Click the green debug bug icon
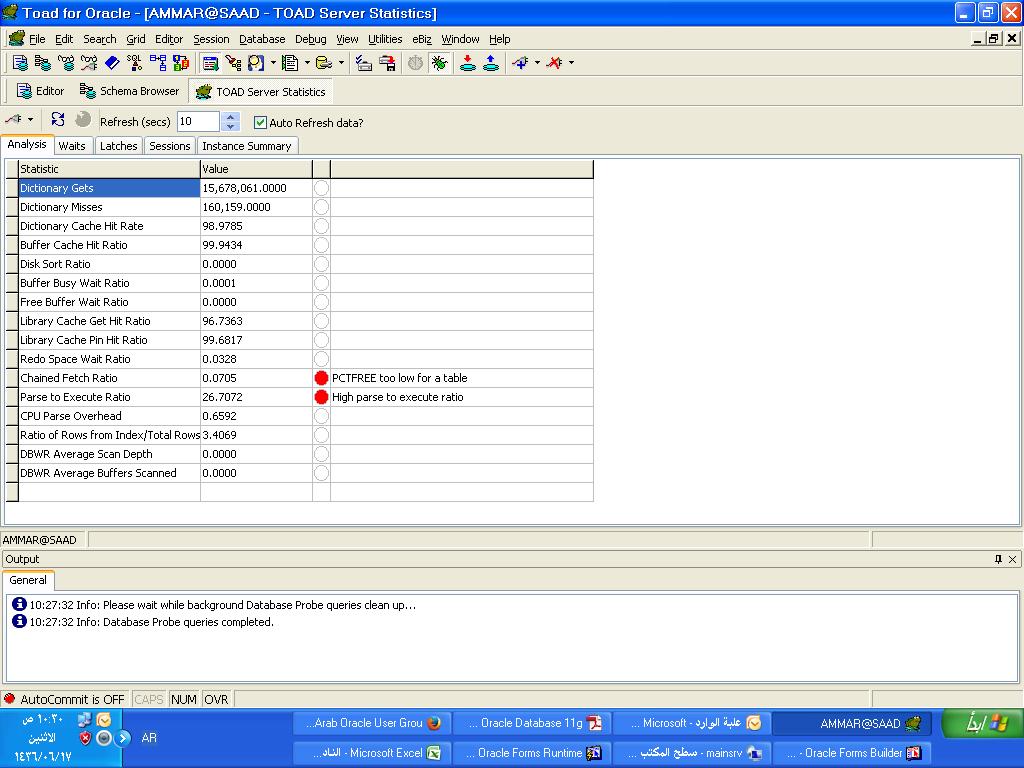This screenshot has width=1024, height=768. [x=439, y=63]
